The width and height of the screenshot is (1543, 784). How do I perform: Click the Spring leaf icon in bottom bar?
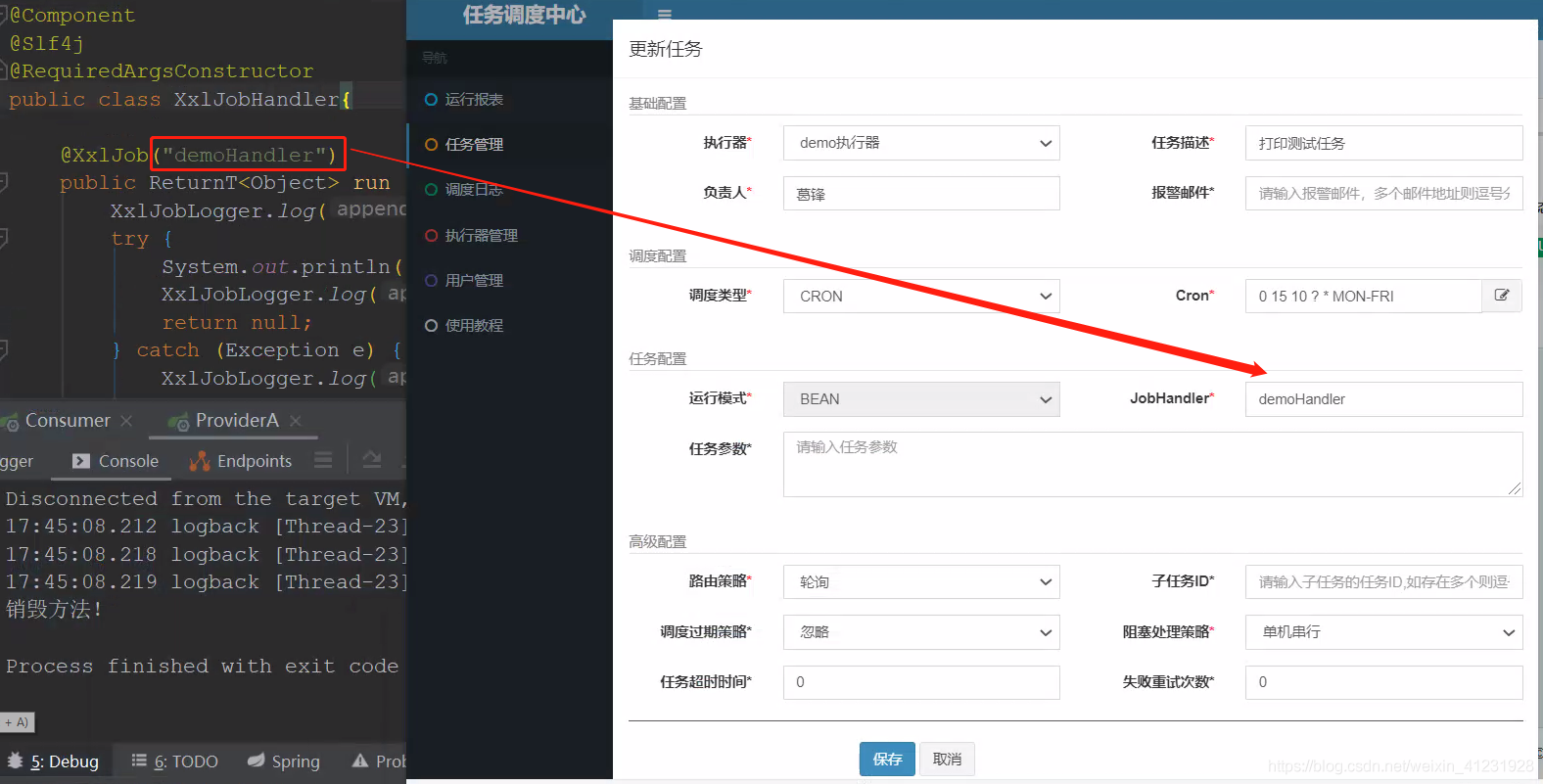(x=256, y=761)
